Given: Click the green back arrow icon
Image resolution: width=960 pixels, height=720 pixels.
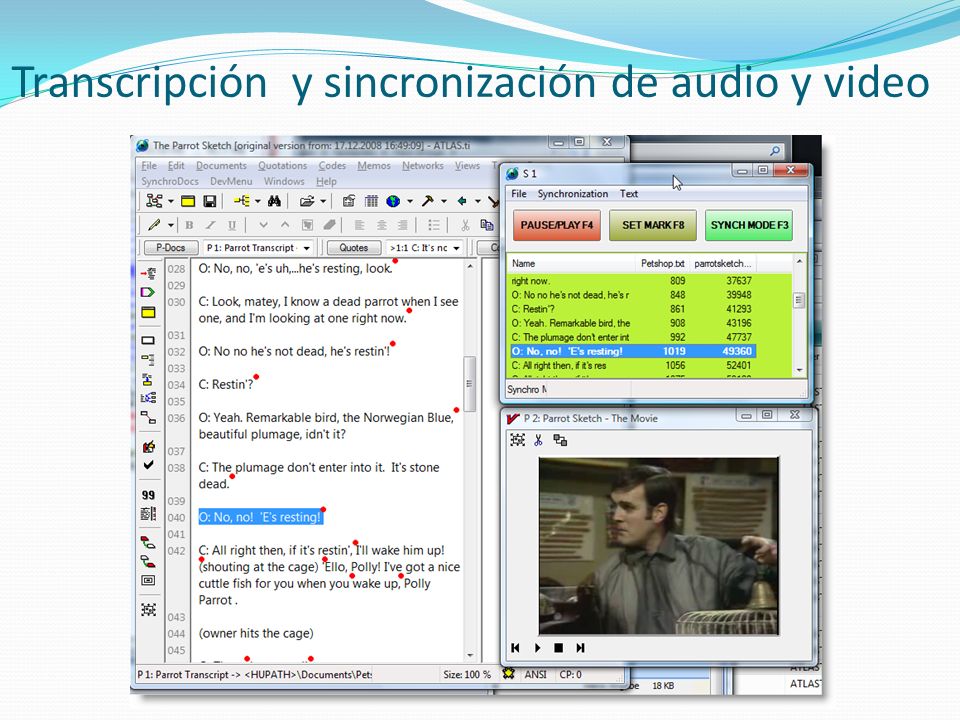Looking at the screenshot, I should 462,201.
